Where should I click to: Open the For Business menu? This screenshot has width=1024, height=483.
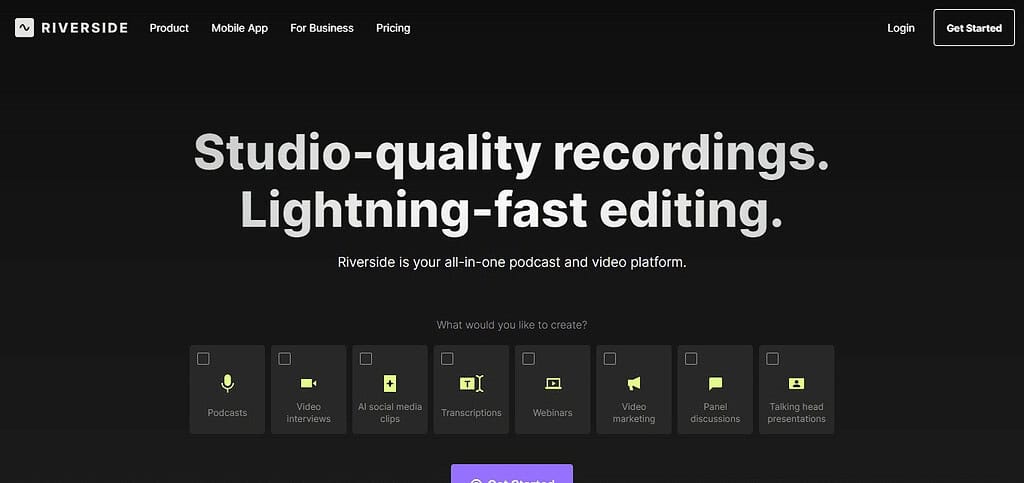click(x=322, y=28)
